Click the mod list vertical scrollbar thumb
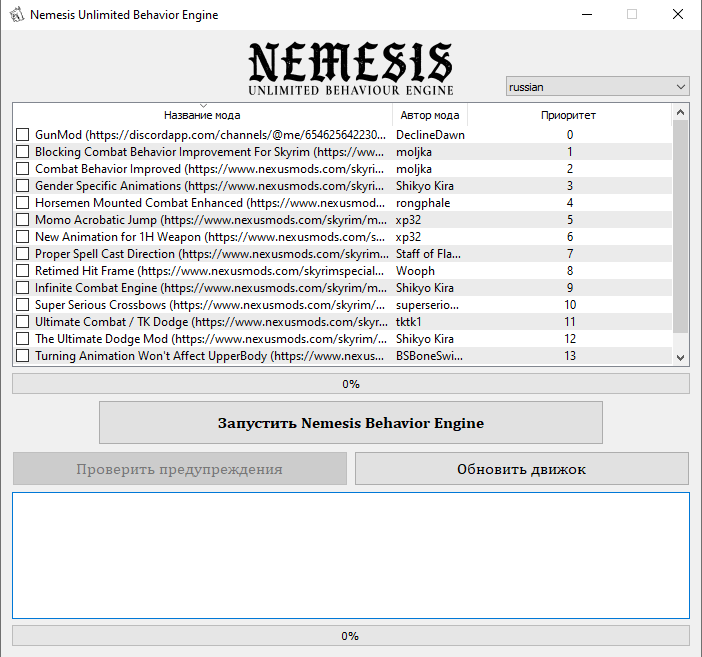Viewport: 702px width, 657px height. pos(680,225)
